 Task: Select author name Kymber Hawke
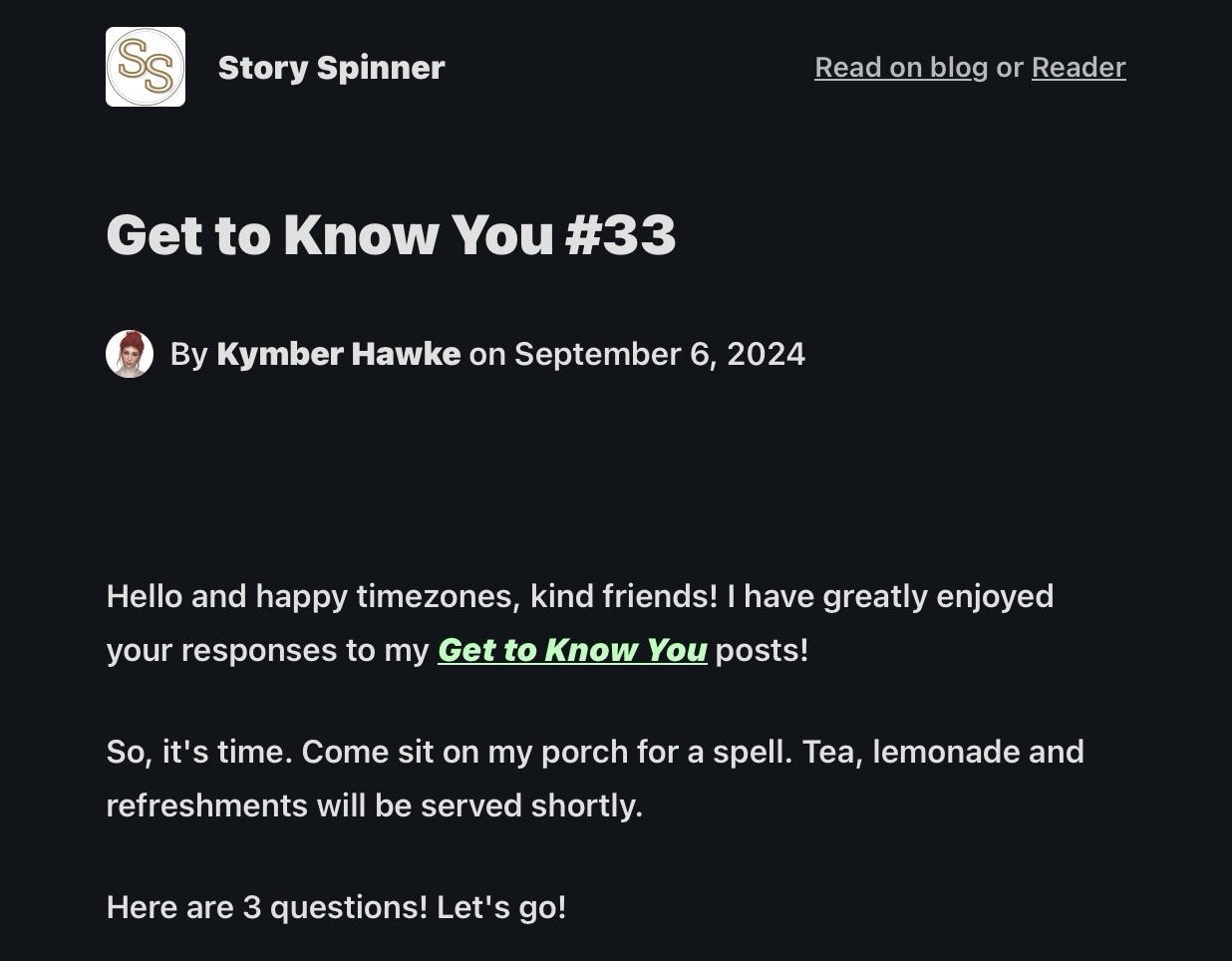tap(338, 354)
